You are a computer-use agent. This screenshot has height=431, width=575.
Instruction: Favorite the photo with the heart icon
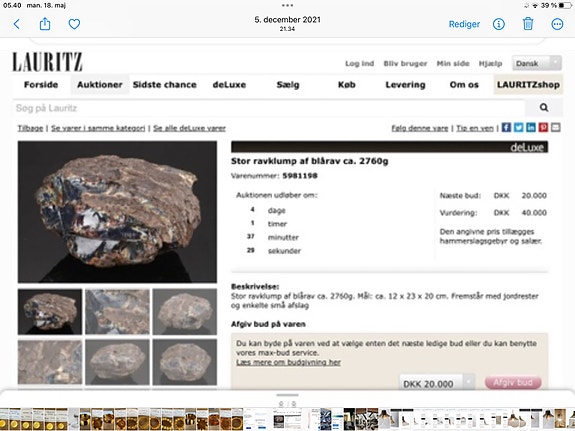74,24
